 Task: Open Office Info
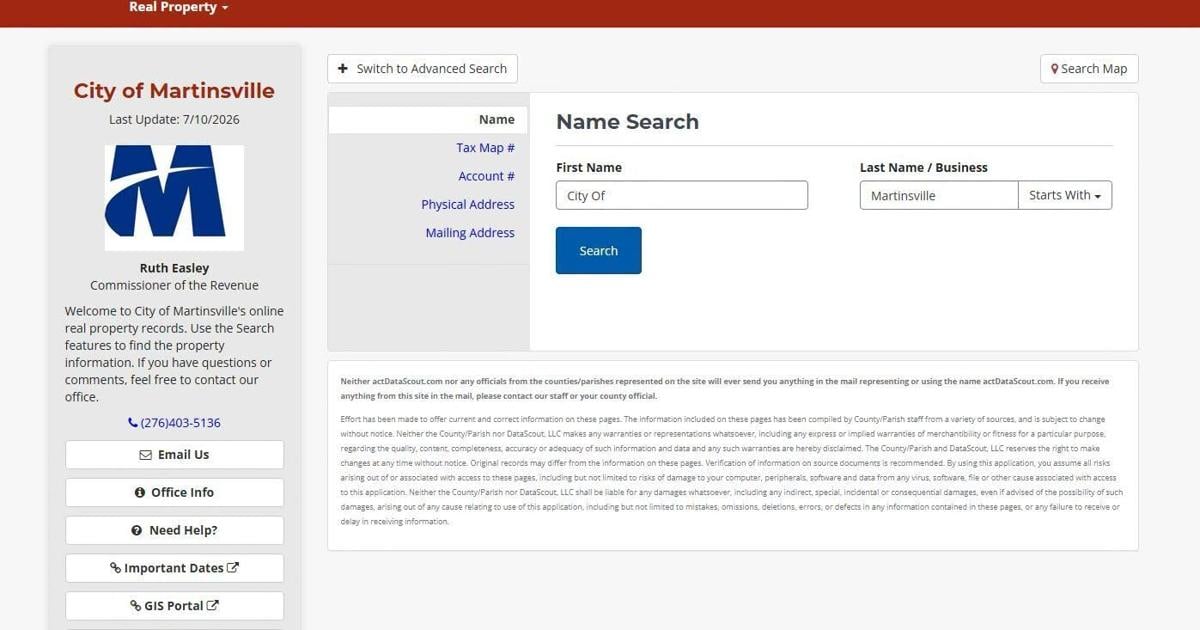click(174, 493)
